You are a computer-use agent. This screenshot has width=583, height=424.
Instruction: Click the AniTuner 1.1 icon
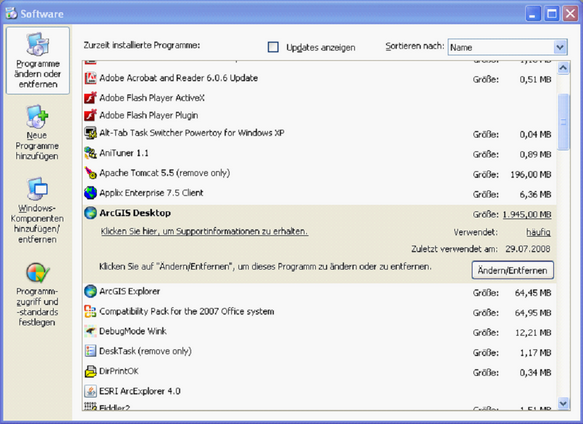tap(90, 153)
